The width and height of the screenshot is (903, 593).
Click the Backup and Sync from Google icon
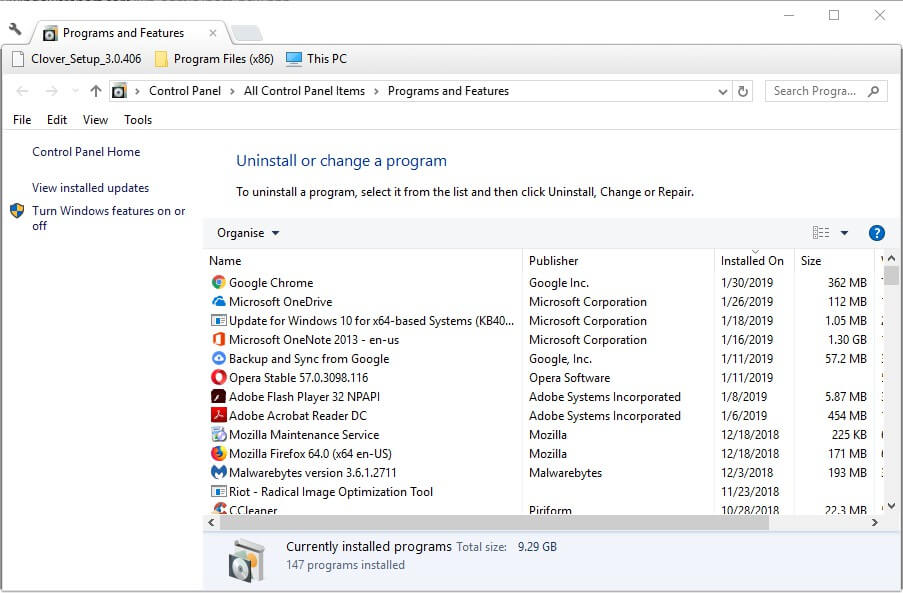pos(218,358)
